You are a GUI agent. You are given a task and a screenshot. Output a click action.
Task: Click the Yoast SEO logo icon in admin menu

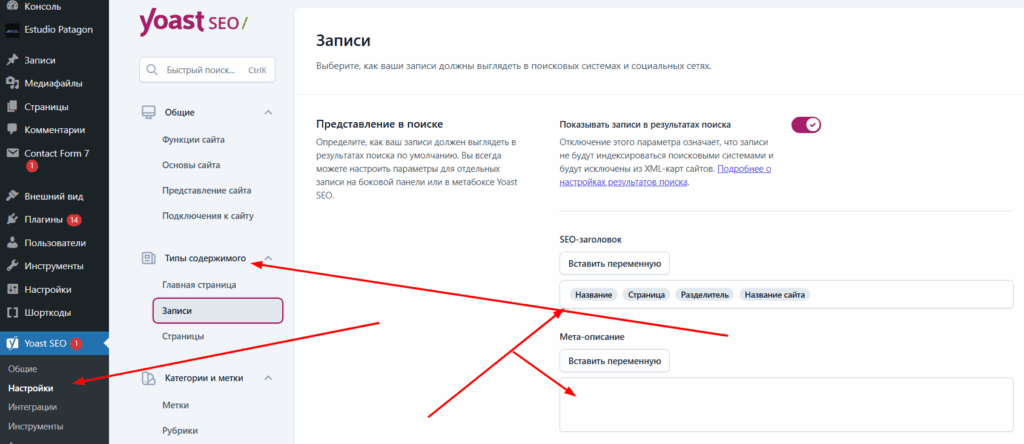pyautogui.click(x=11, y=343)
